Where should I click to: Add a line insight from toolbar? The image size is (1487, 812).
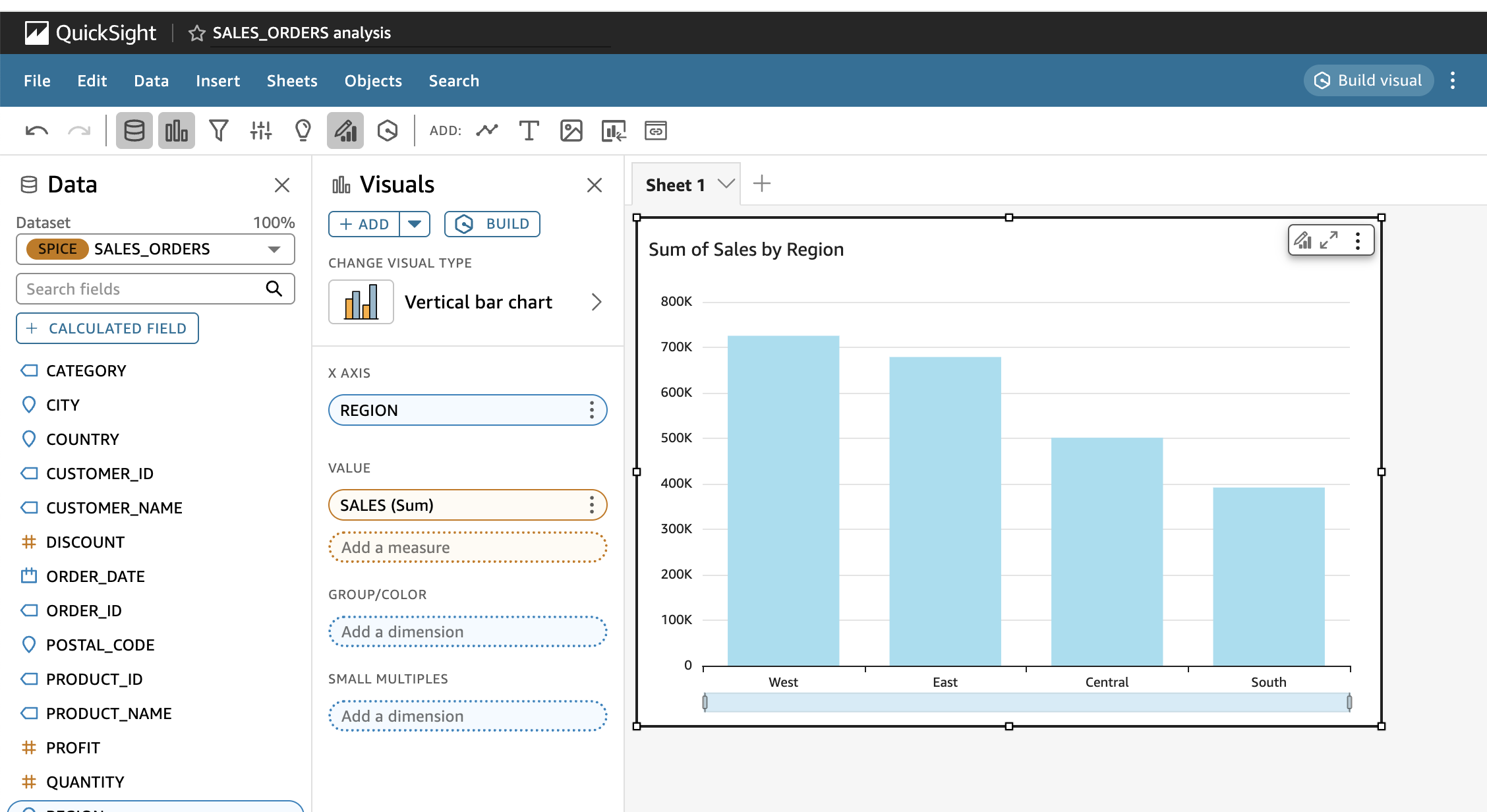(487, 130)
